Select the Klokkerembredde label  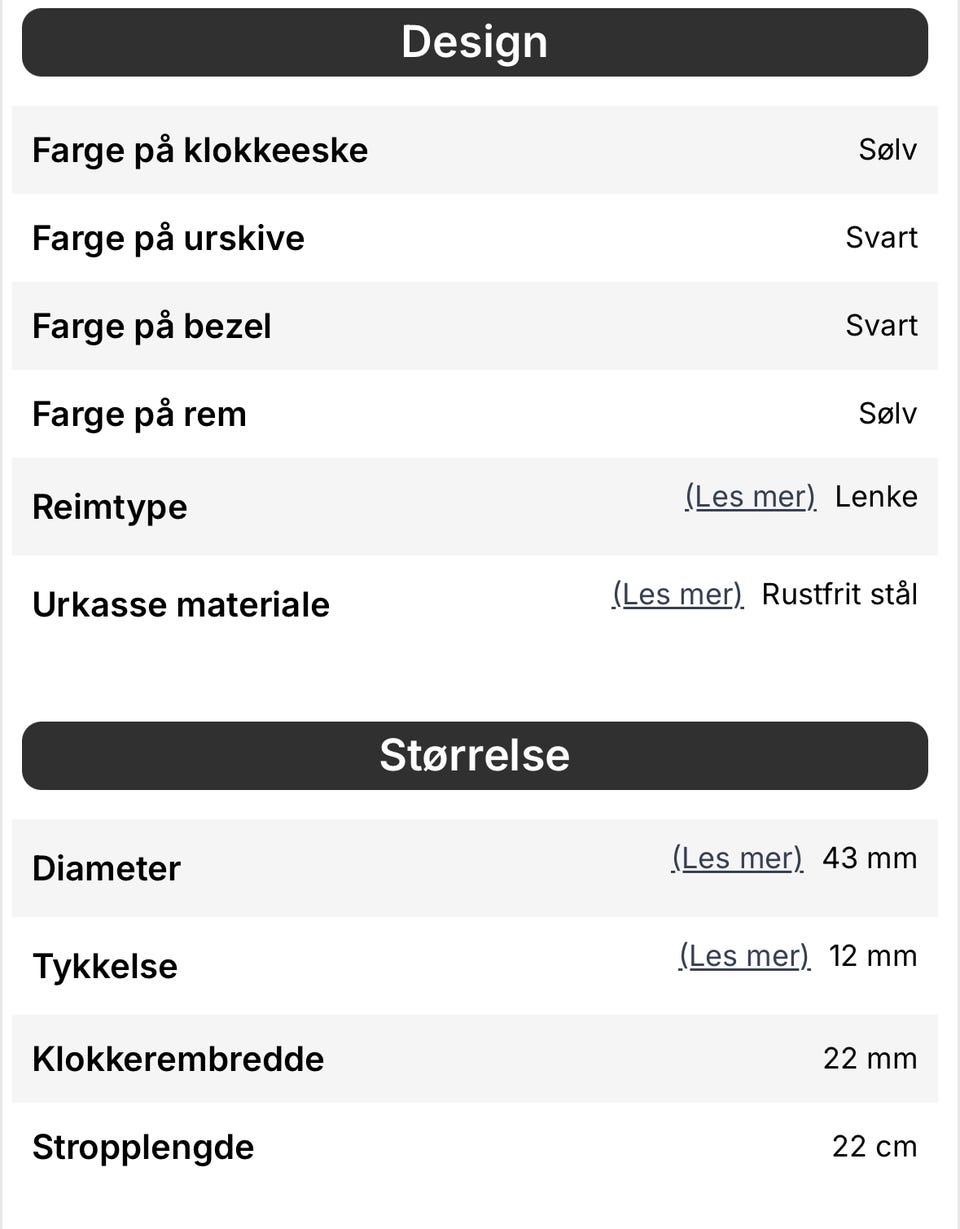(x=178, y=1059)
